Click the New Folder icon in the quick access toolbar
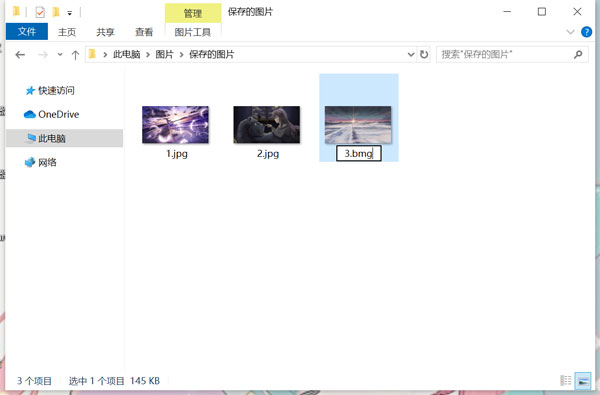 point(56,12)
